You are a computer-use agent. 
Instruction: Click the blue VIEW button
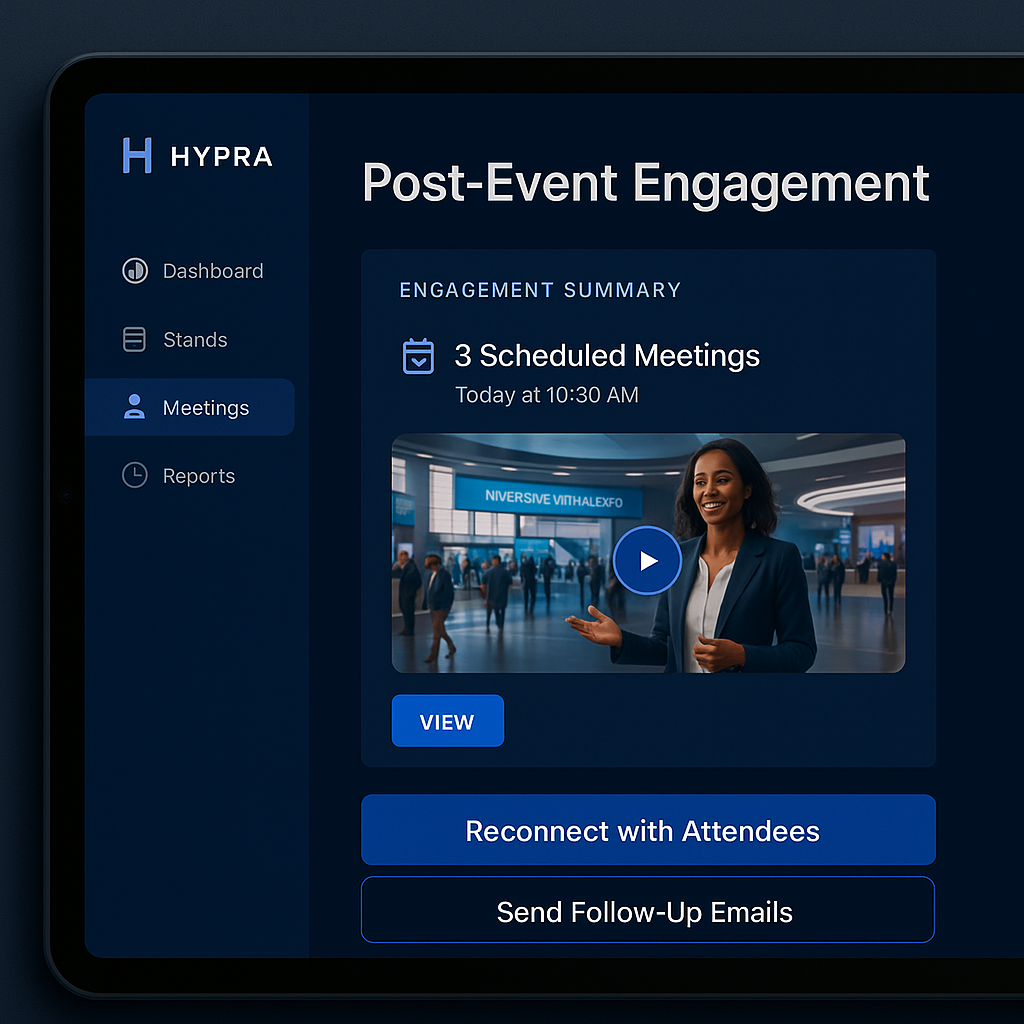coord(447,721)
